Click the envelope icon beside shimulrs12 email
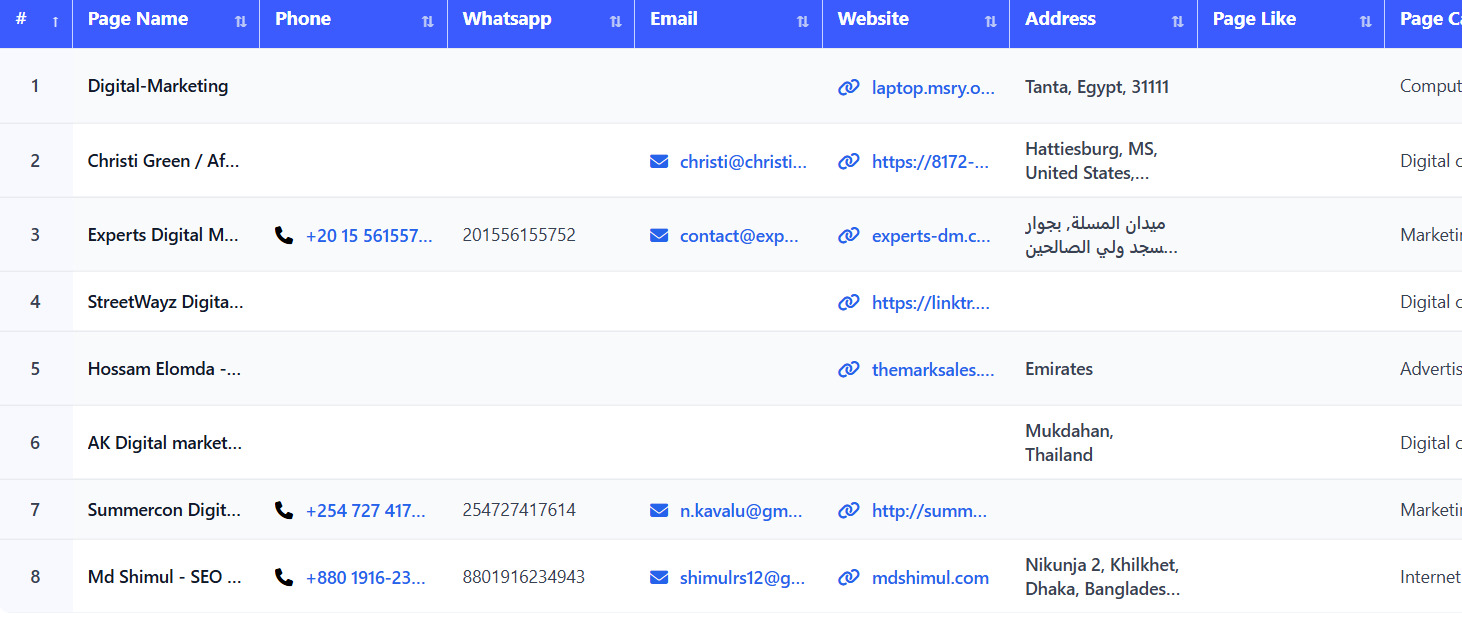1462x618 pixels. tap(659, 577)
